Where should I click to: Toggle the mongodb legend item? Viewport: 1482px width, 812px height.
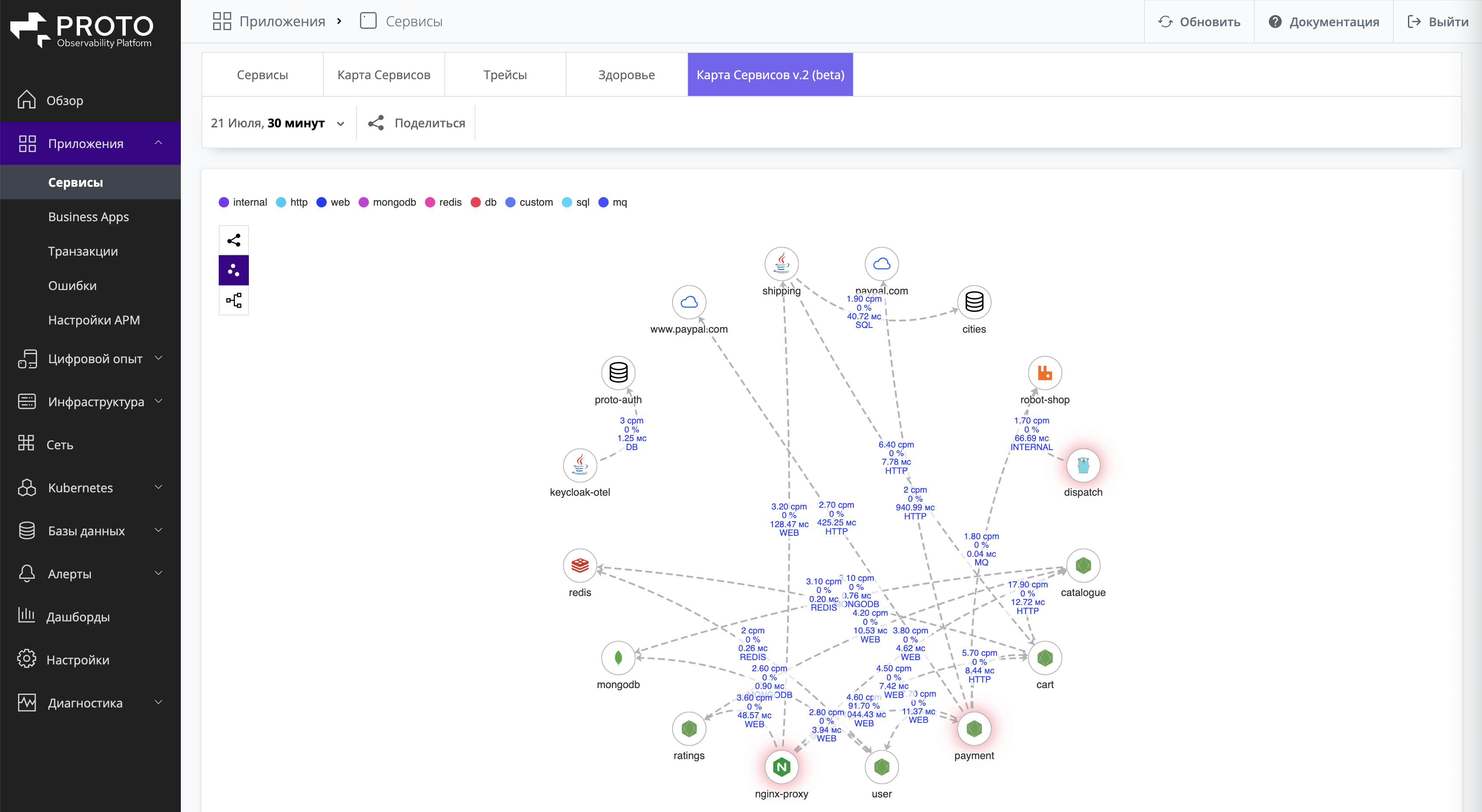(x=387, y=202)
